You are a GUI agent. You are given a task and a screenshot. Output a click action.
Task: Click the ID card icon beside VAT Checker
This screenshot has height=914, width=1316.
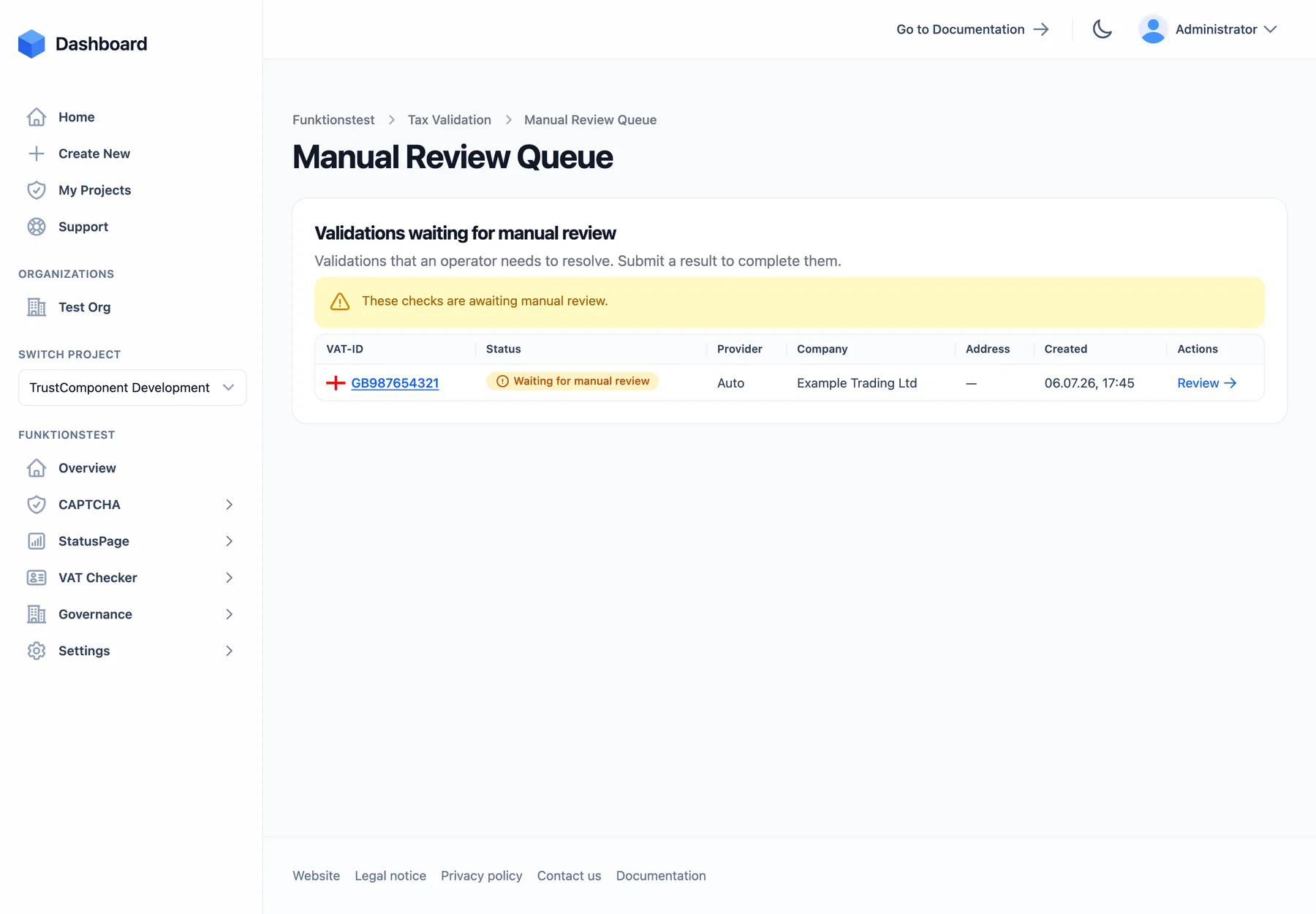[x=37, y=578]
